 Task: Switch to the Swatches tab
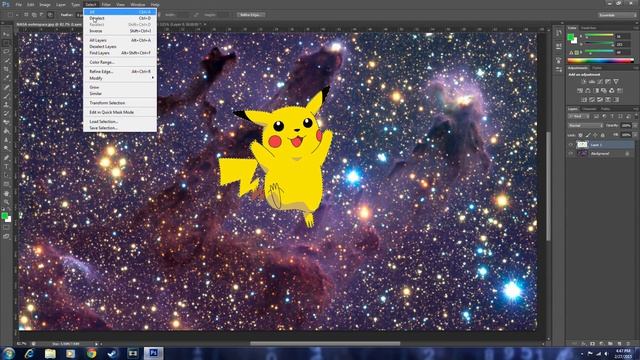point(589,28)
